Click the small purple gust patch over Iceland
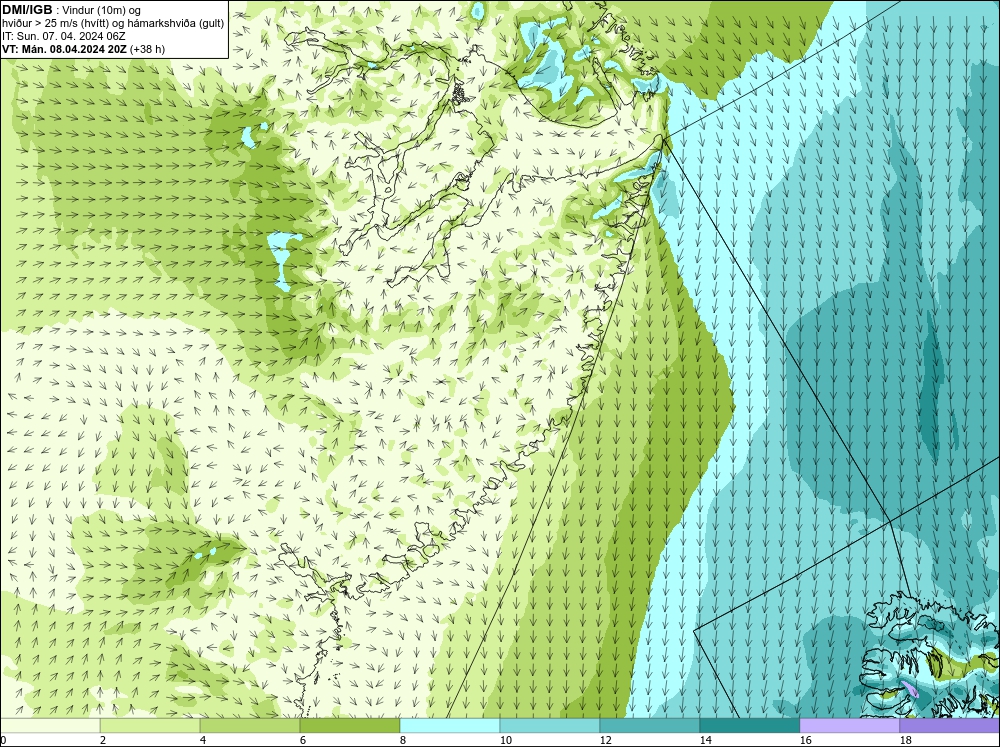 click(909, 688)
